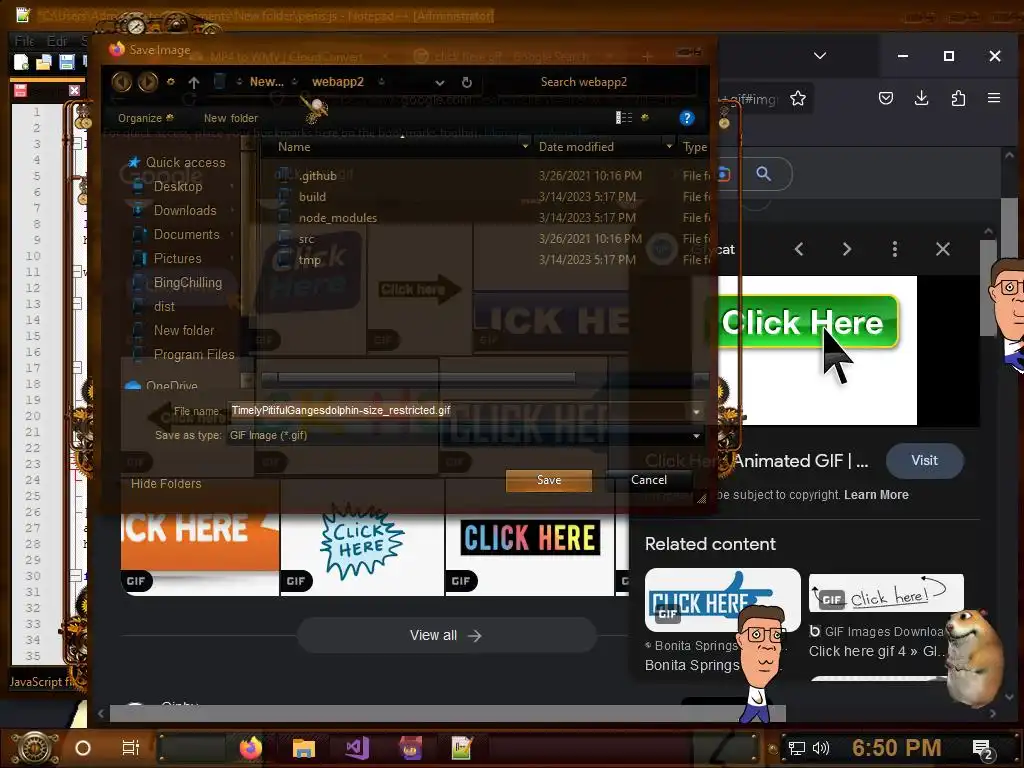Open the Date modified column filter dropdown
Screen dimensions: 1024x768
[669, 146]
